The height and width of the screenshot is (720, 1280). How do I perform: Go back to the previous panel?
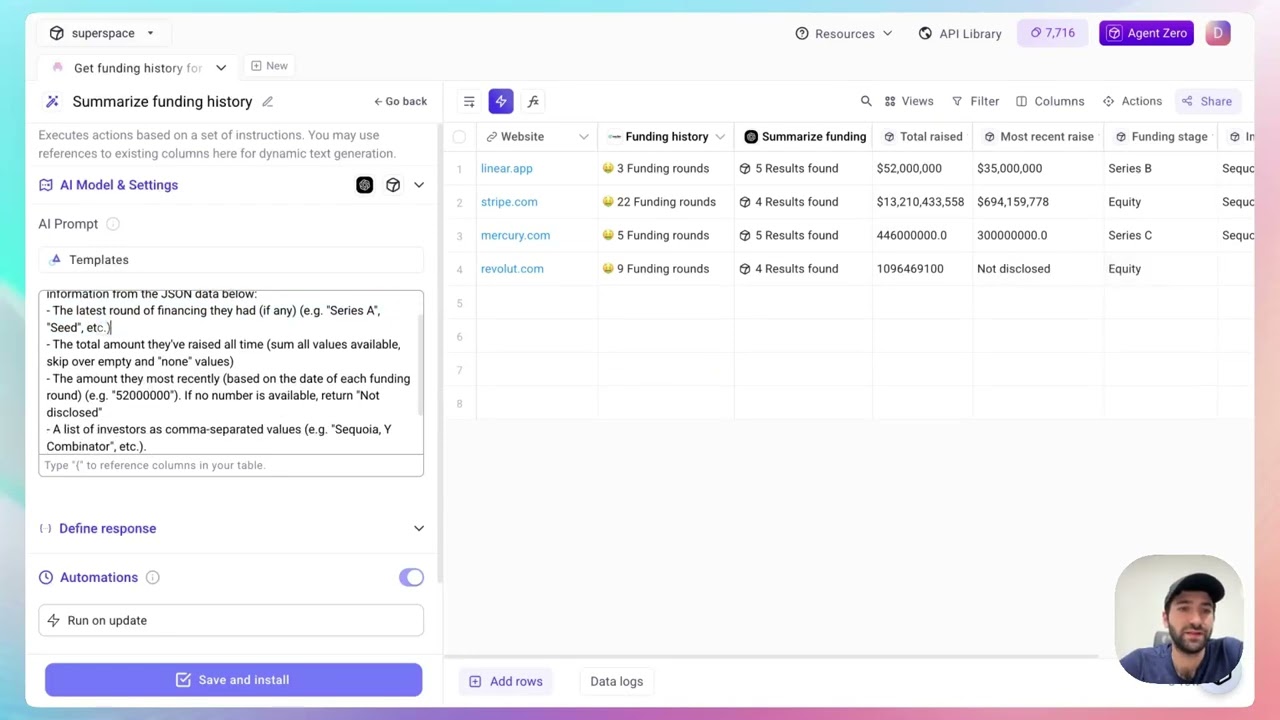point(400,101)
